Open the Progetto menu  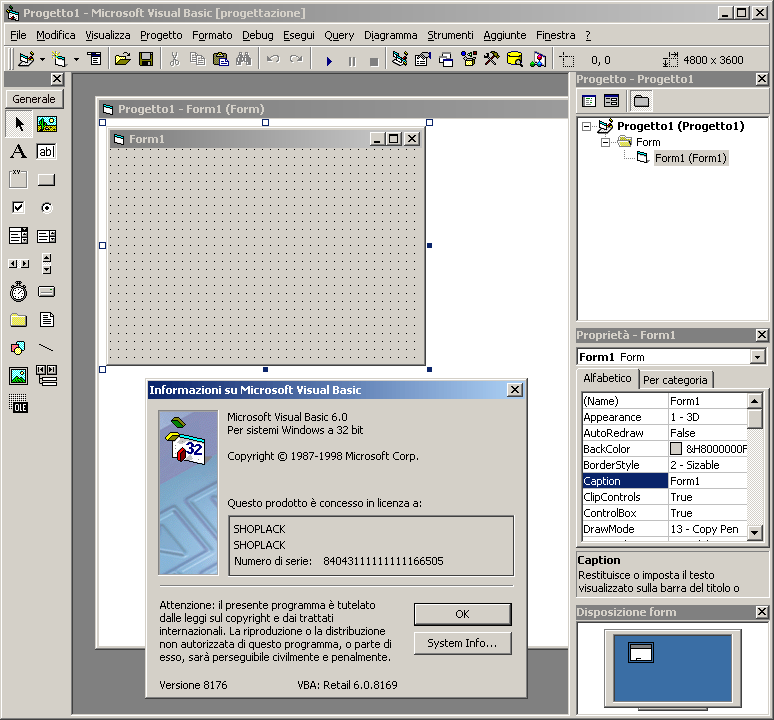pos(161,36)
